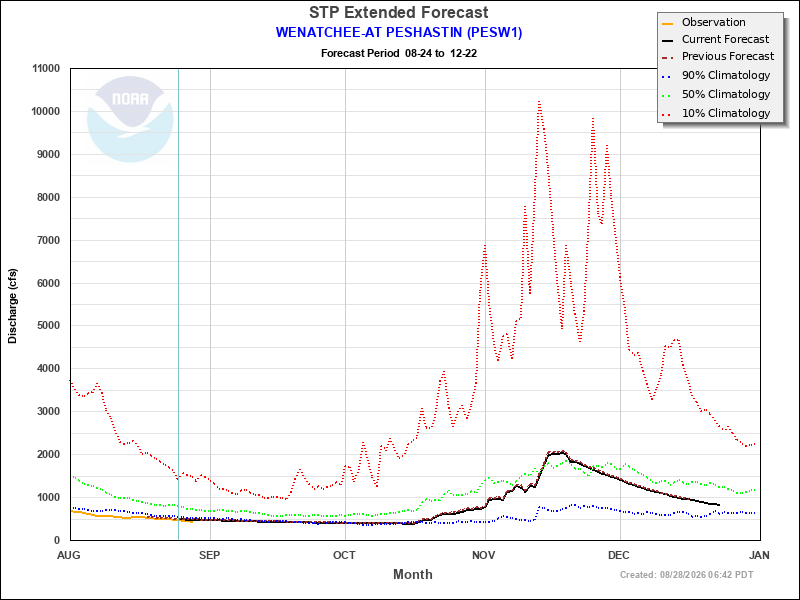The width and height of the screenshot is (800, 600).
Task: Click the WENATCHEE-AT PESHASTIN (PESW1) station name
Action: (x=398, y=33)
